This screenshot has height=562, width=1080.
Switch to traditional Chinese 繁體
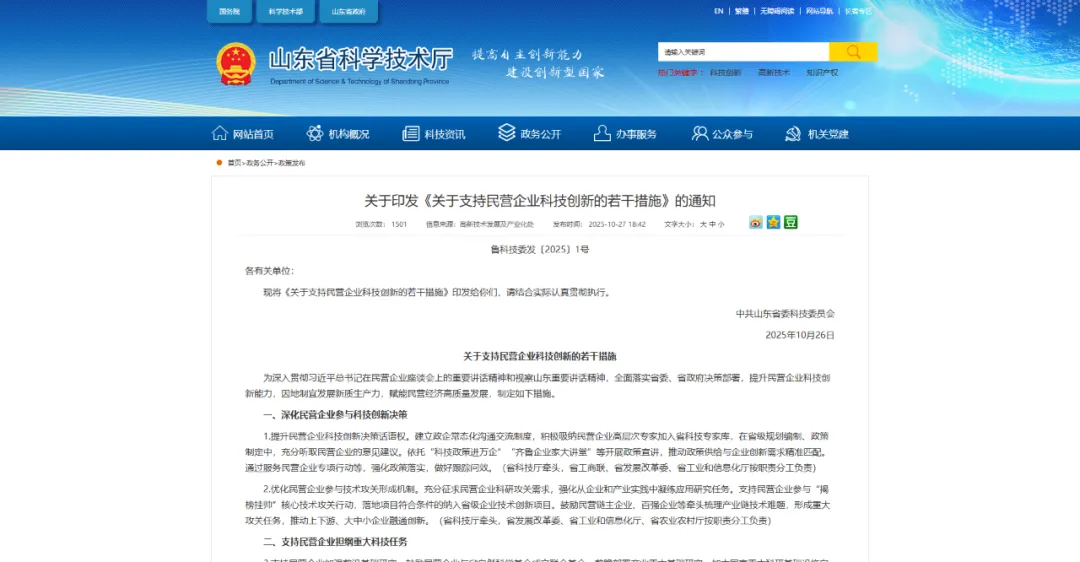click(742, 11)
